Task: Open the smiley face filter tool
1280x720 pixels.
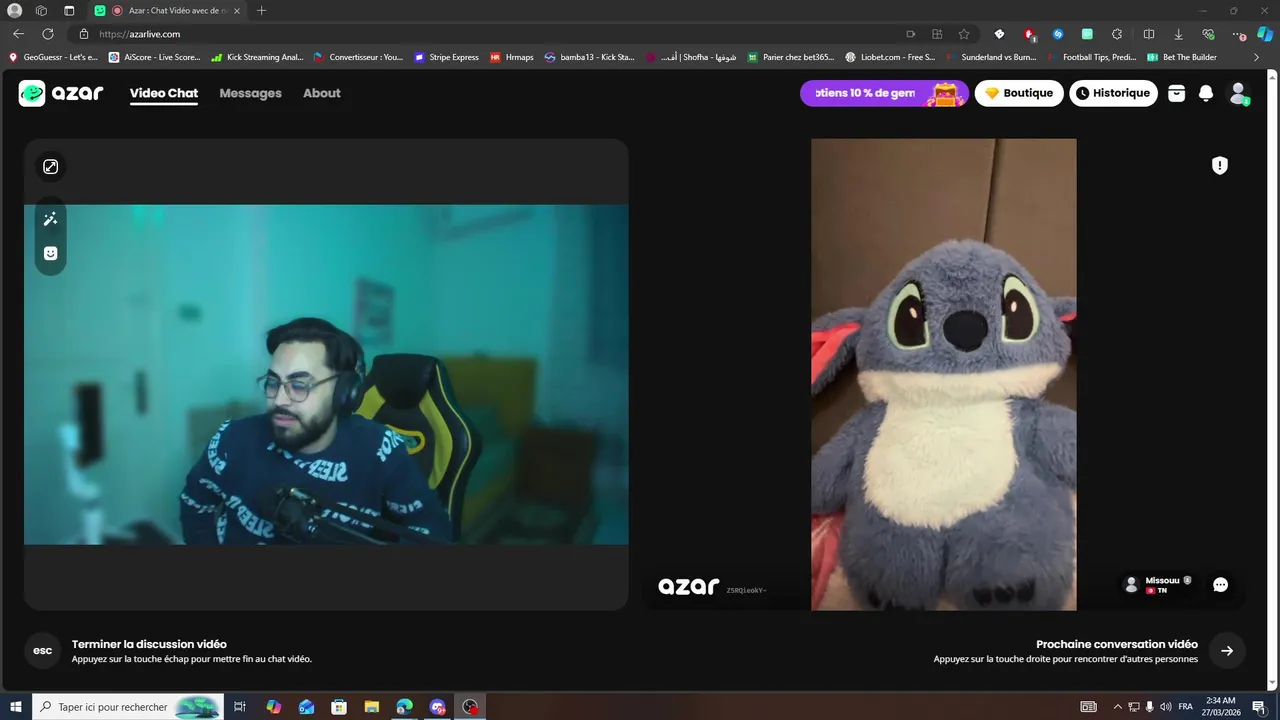Action: 51,253
